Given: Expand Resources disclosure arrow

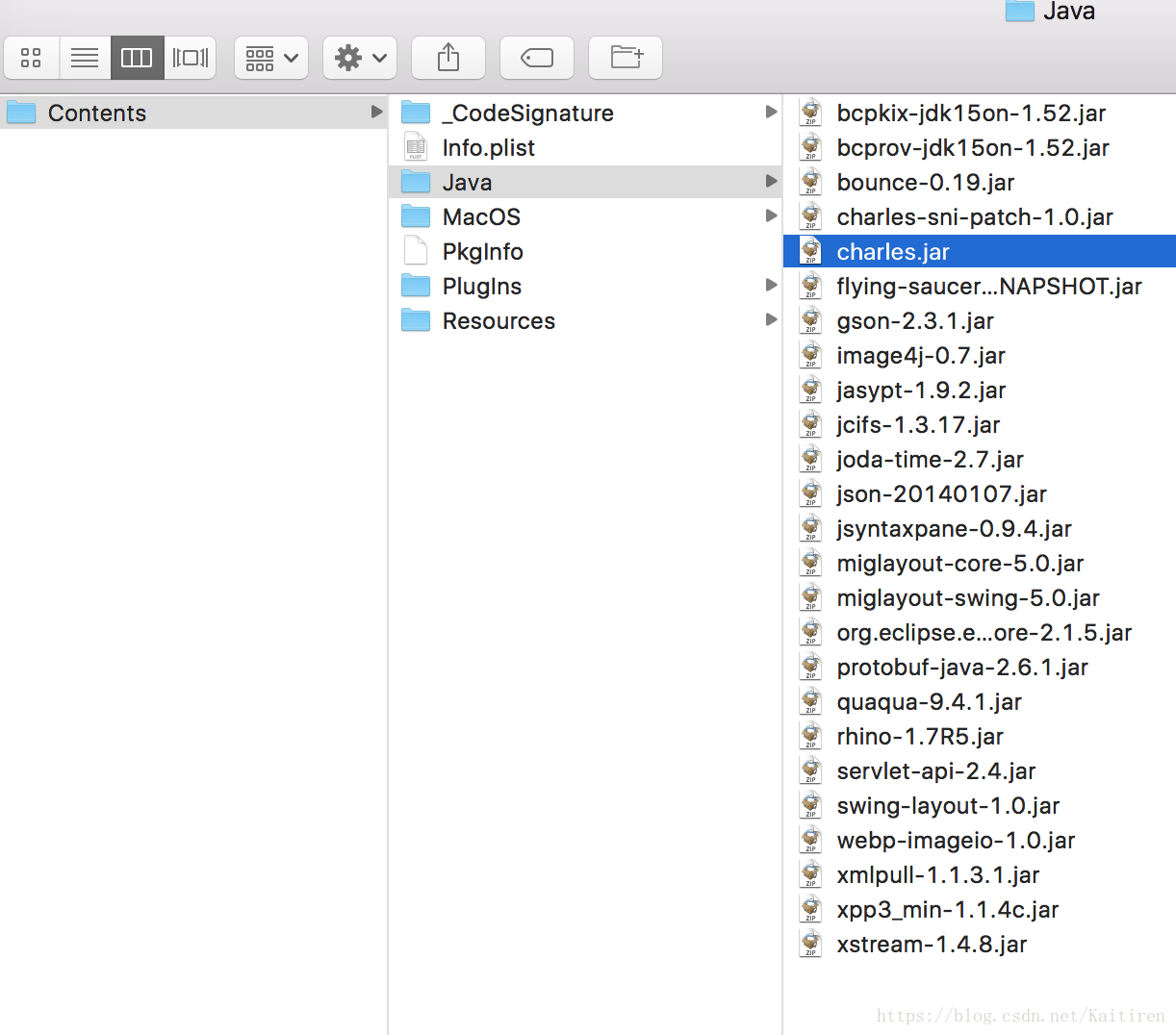Looking at the screenshot, I should pyautogui.click(x=771, y=320).
